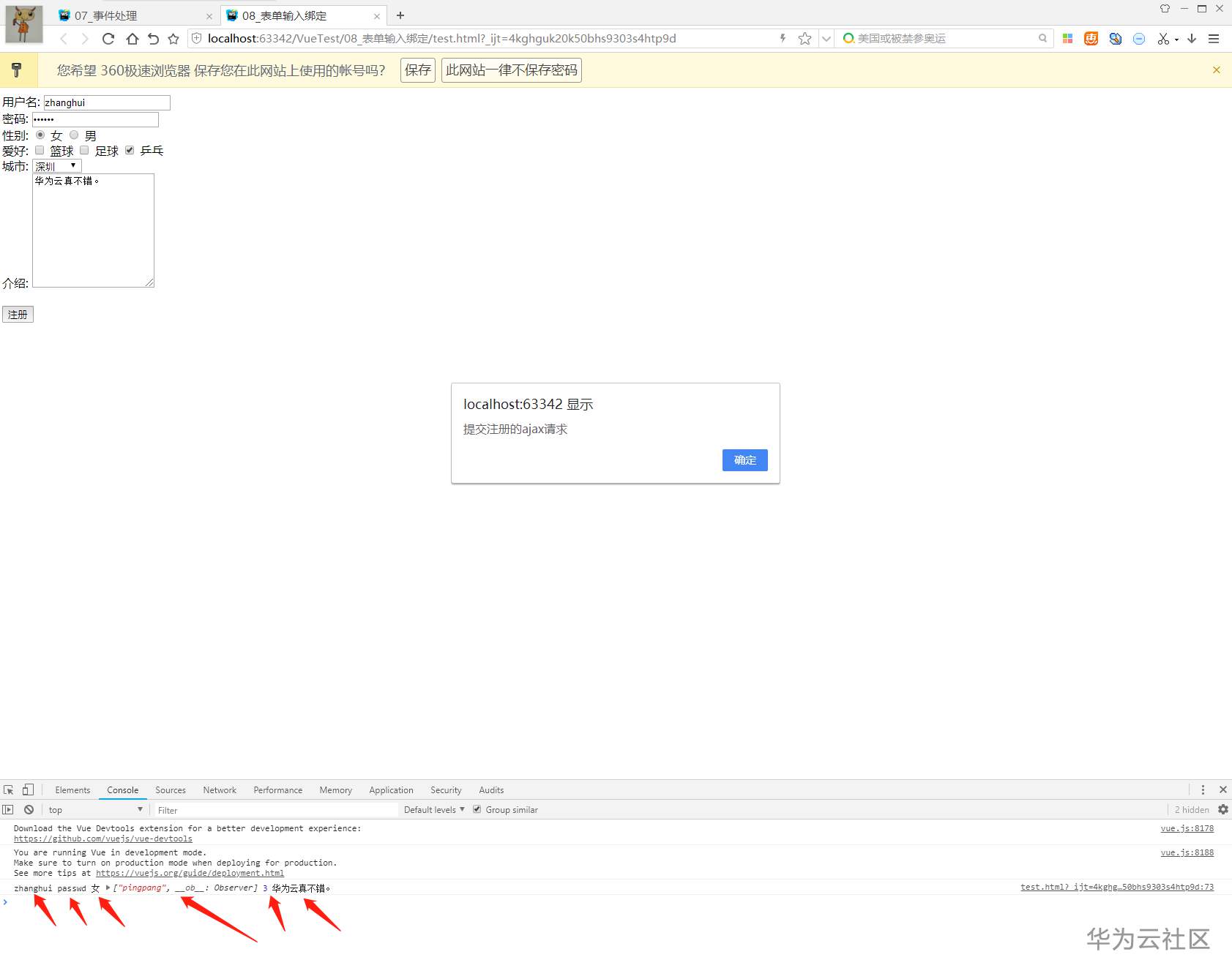Viewport: 1232px width, 979px height.
Task: Open the address bar suggestions dropdown chevron
Action: point(826,39)
